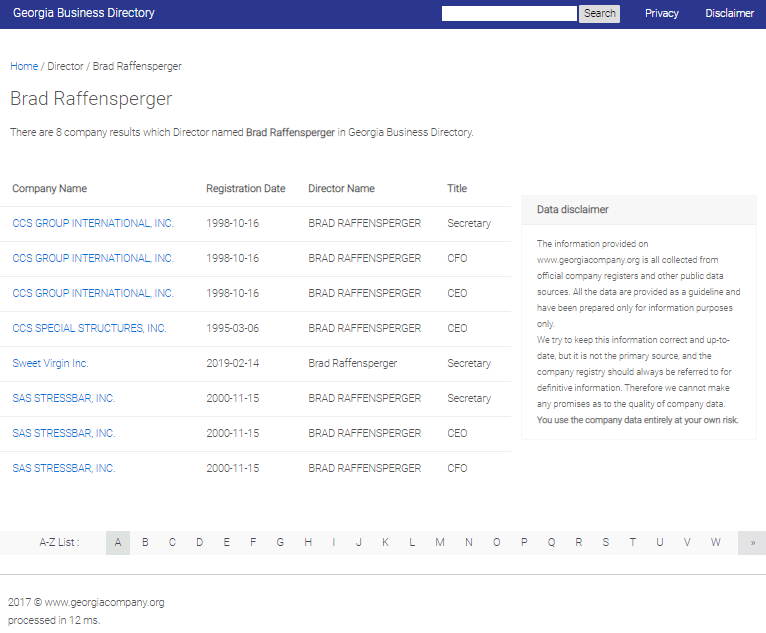Click the » next arrow in A-Z list

(x=753, y=543)
